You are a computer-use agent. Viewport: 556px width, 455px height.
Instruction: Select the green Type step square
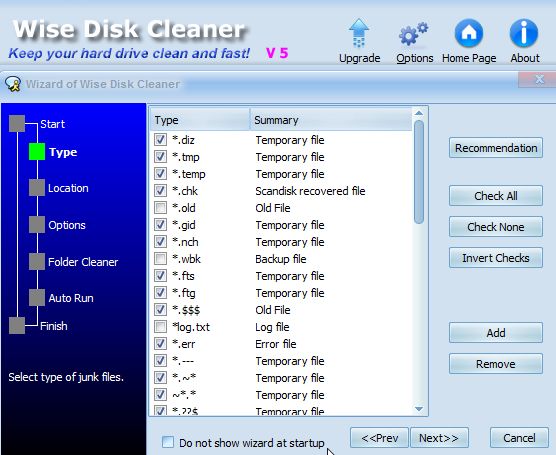(x=37, y=152)
